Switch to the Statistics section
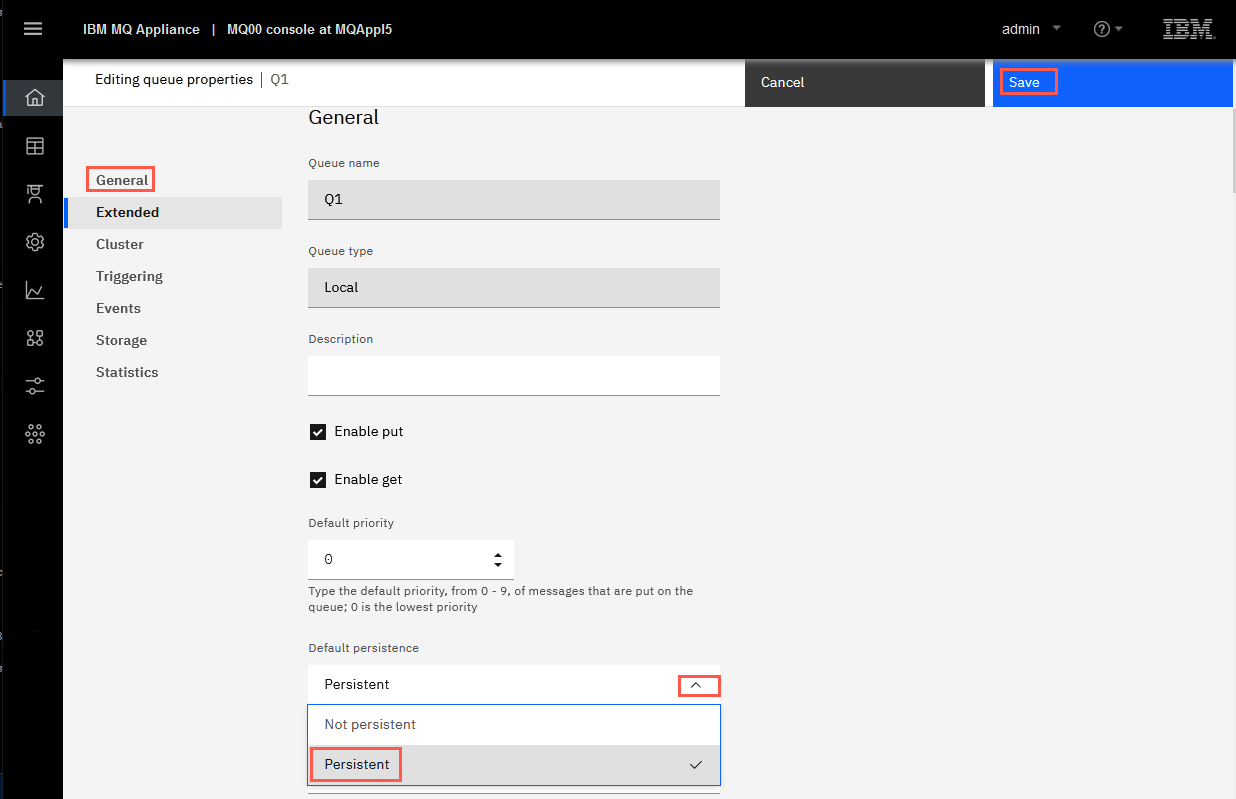Viewport: 1236px width, 799px height. click(127, 372)
